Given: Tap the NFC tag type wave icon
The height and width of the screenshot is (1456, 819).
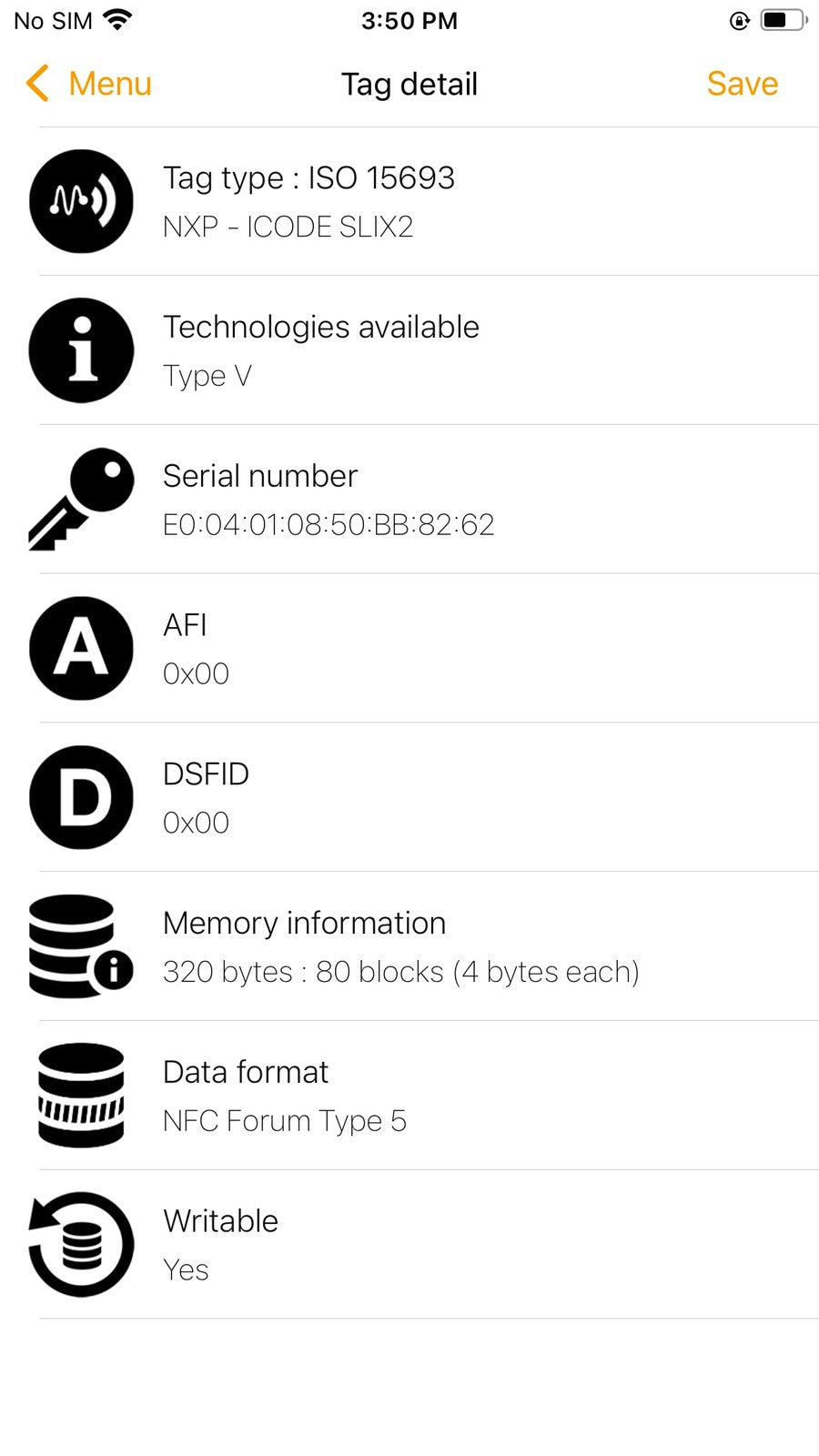Looking at the screenshot, I should pos(81,201).
